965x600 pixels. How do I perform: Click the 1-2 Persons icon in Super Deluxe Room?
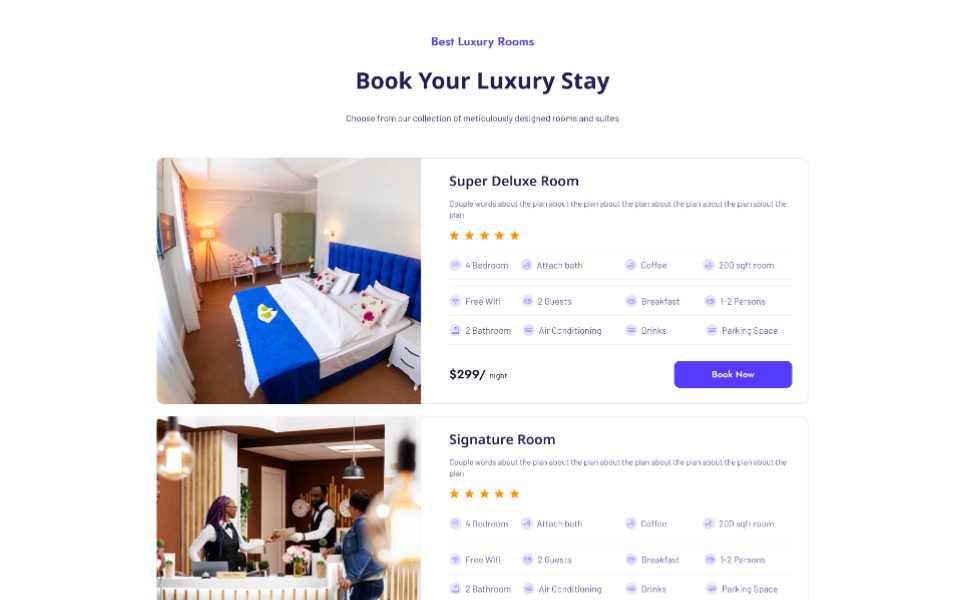pos(710,301)
